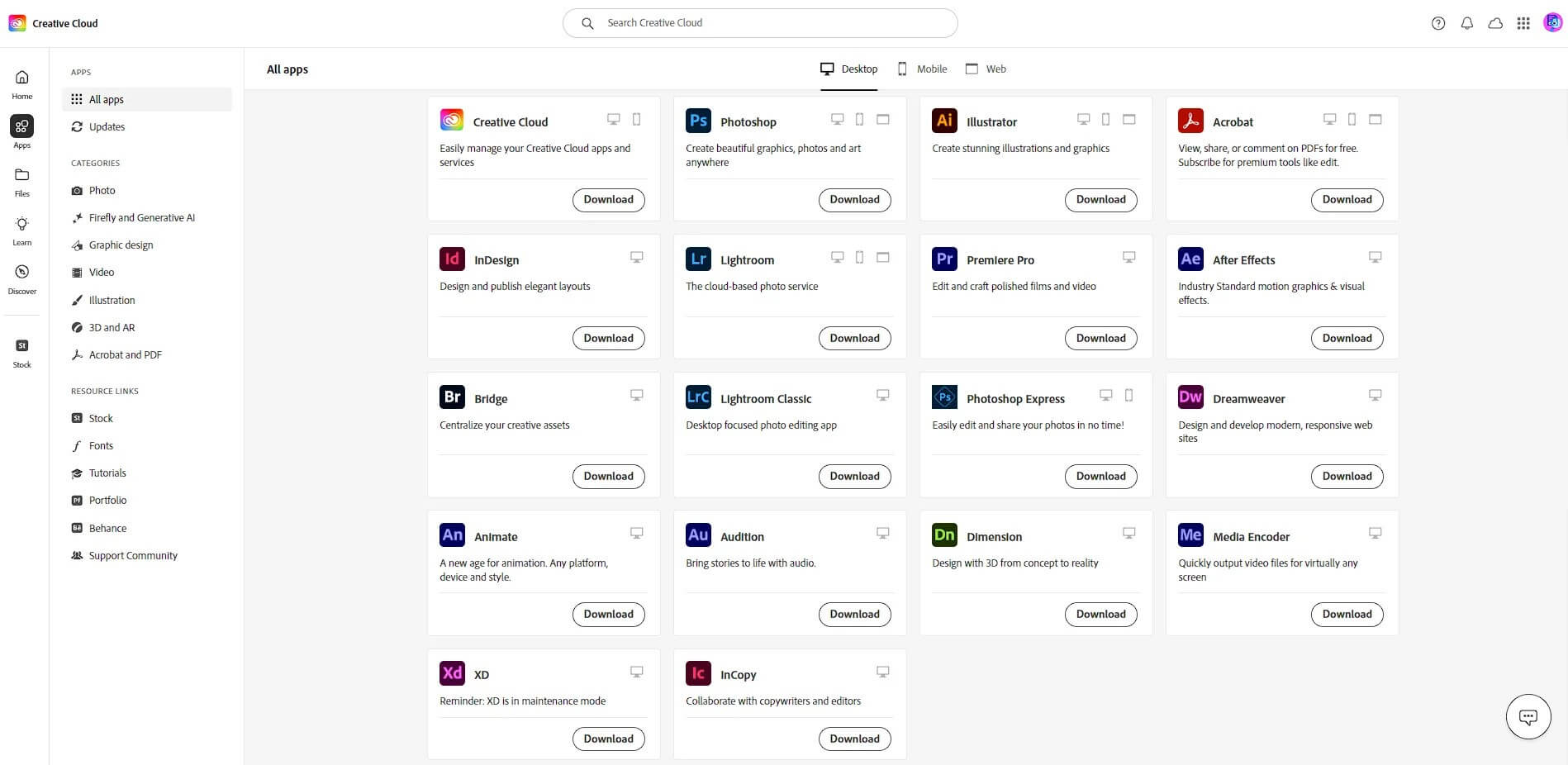Open the user profile avatar

pyautogui.click(x=1552, y=23)
